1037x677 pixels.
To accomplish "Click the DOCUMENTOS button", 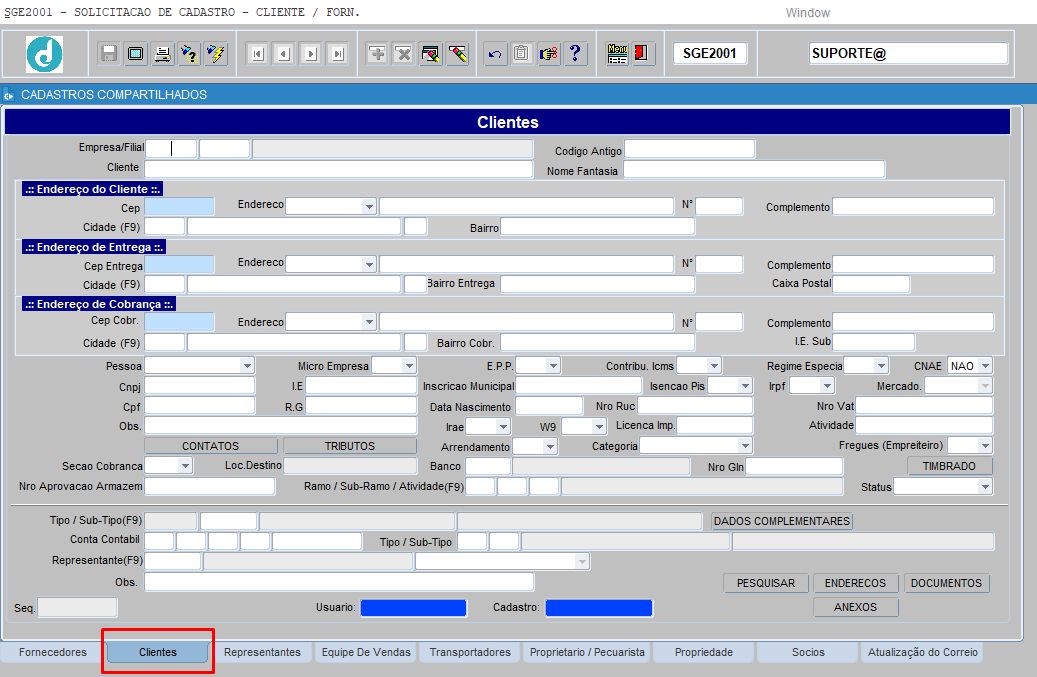I will point(946,583).
